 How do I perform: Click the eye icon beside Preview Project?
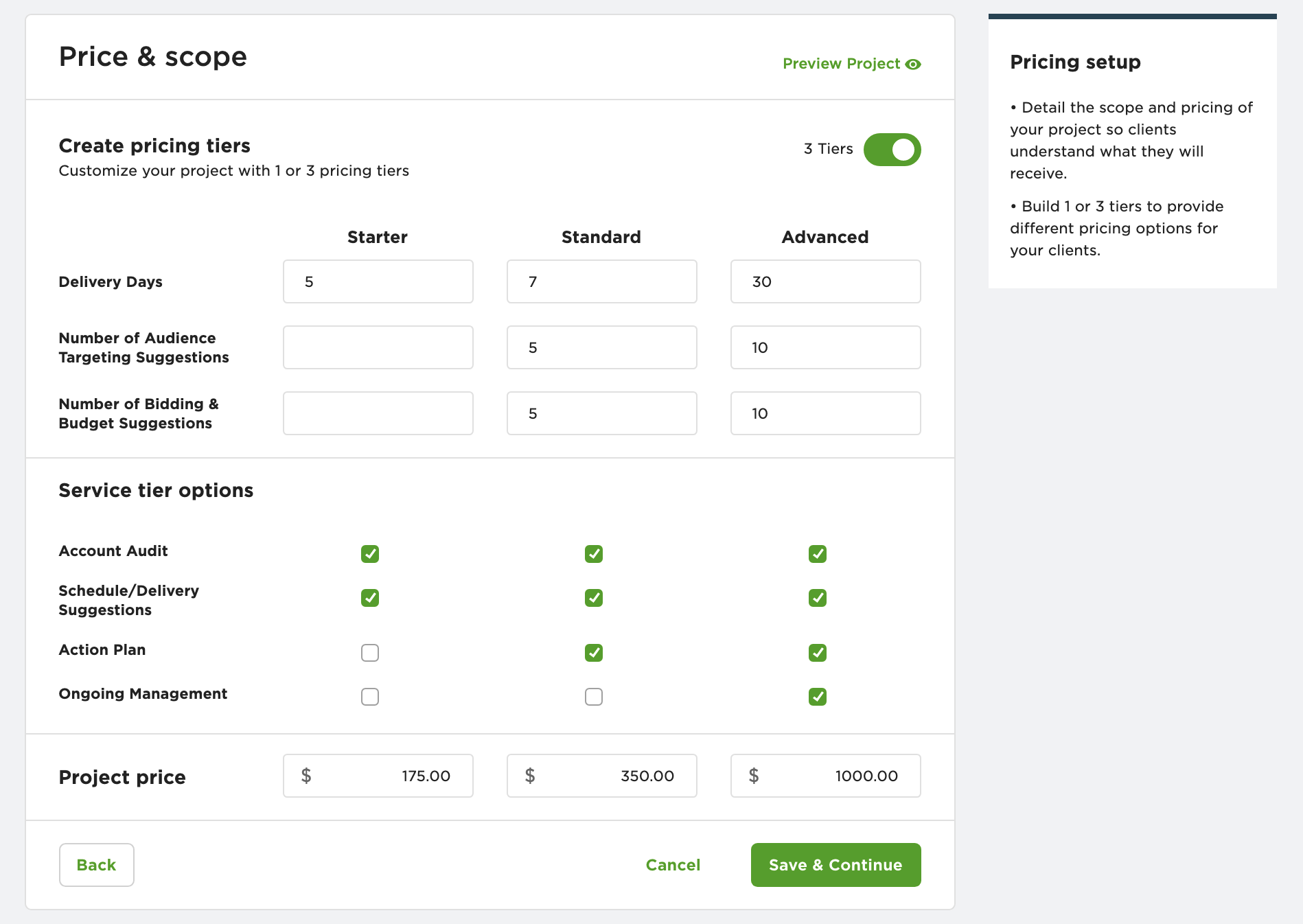tap(913, 63)
